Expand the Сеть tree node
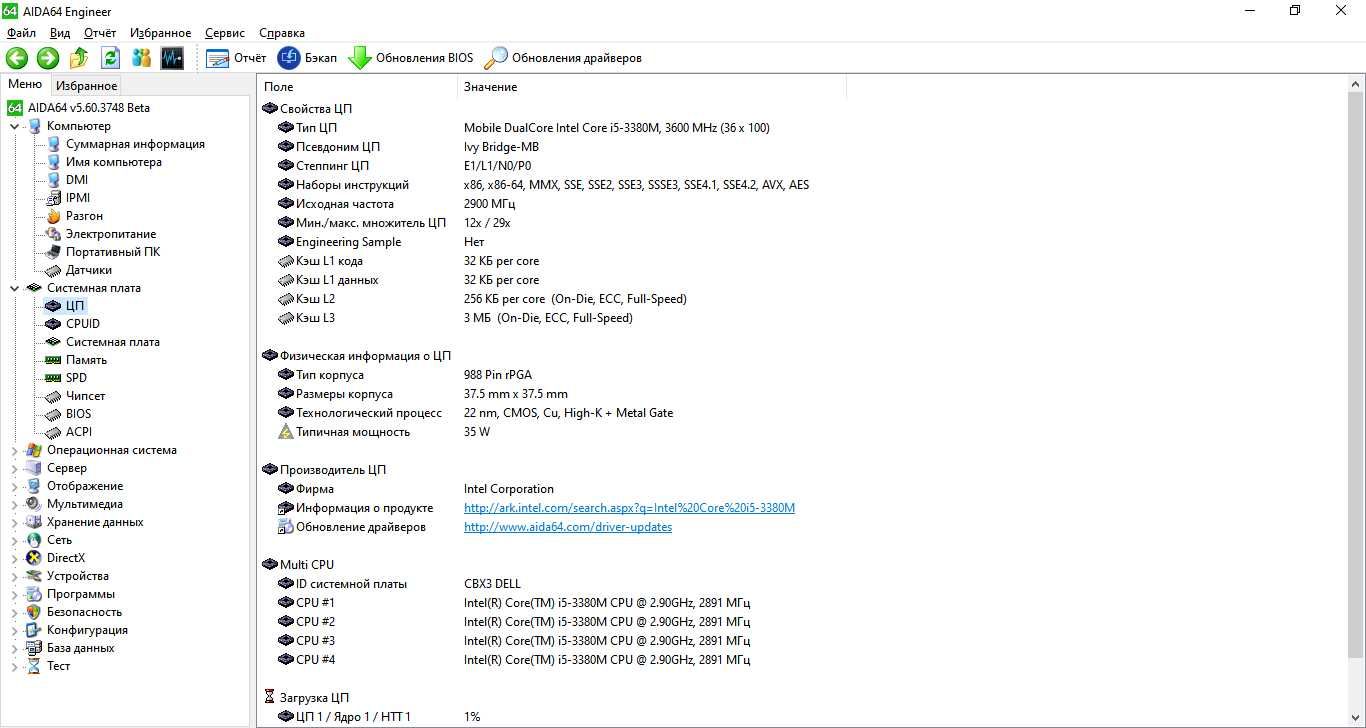 coord(14,540)
